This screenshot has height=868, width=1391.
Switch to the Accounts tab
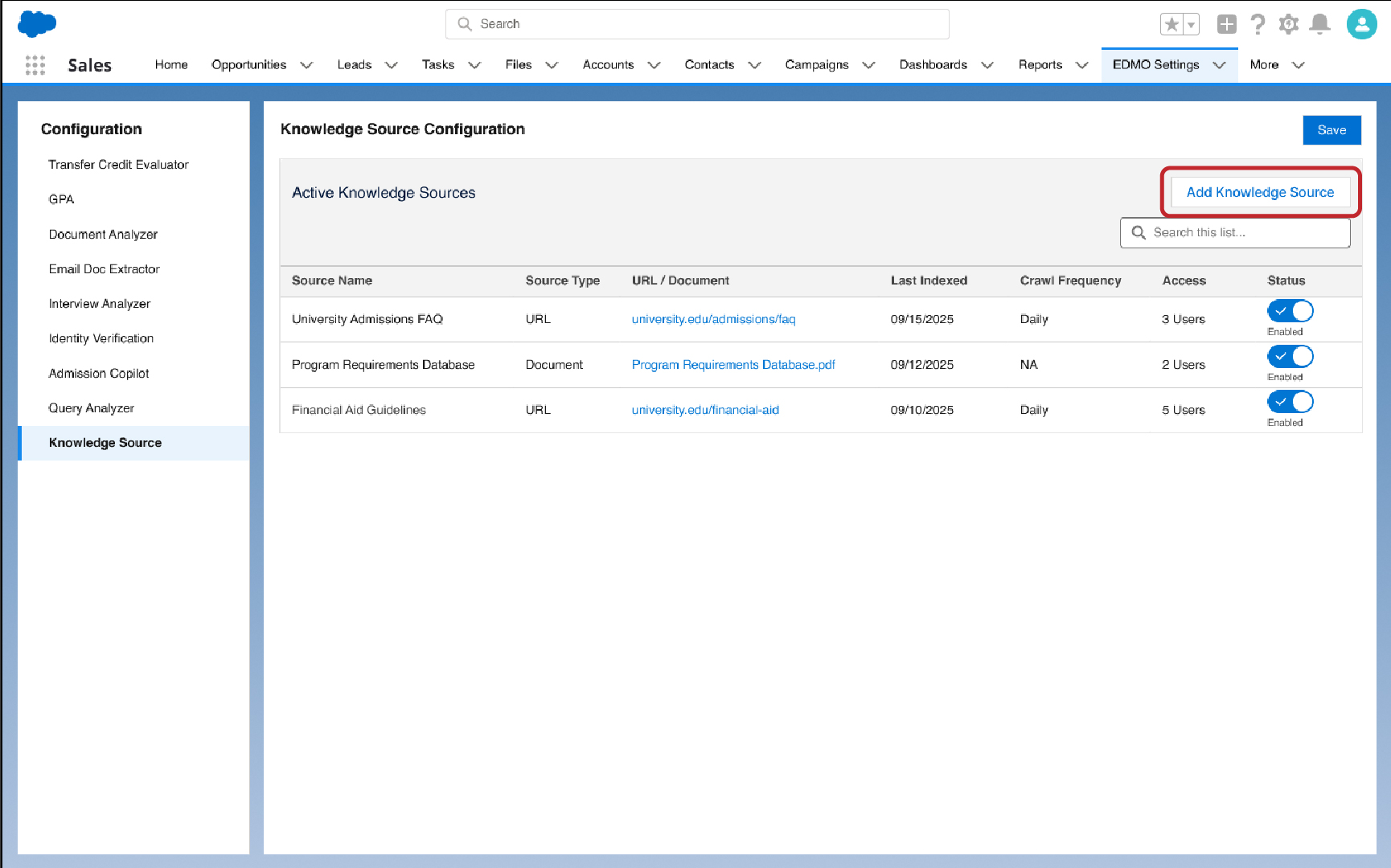609,65
